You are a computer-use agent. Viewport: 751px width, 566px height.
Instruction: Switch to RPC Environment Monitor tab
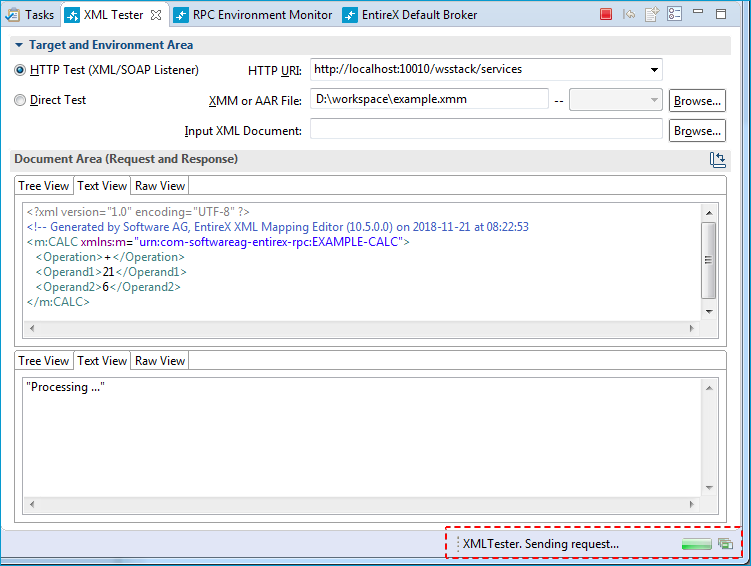(x=253, y=15)
